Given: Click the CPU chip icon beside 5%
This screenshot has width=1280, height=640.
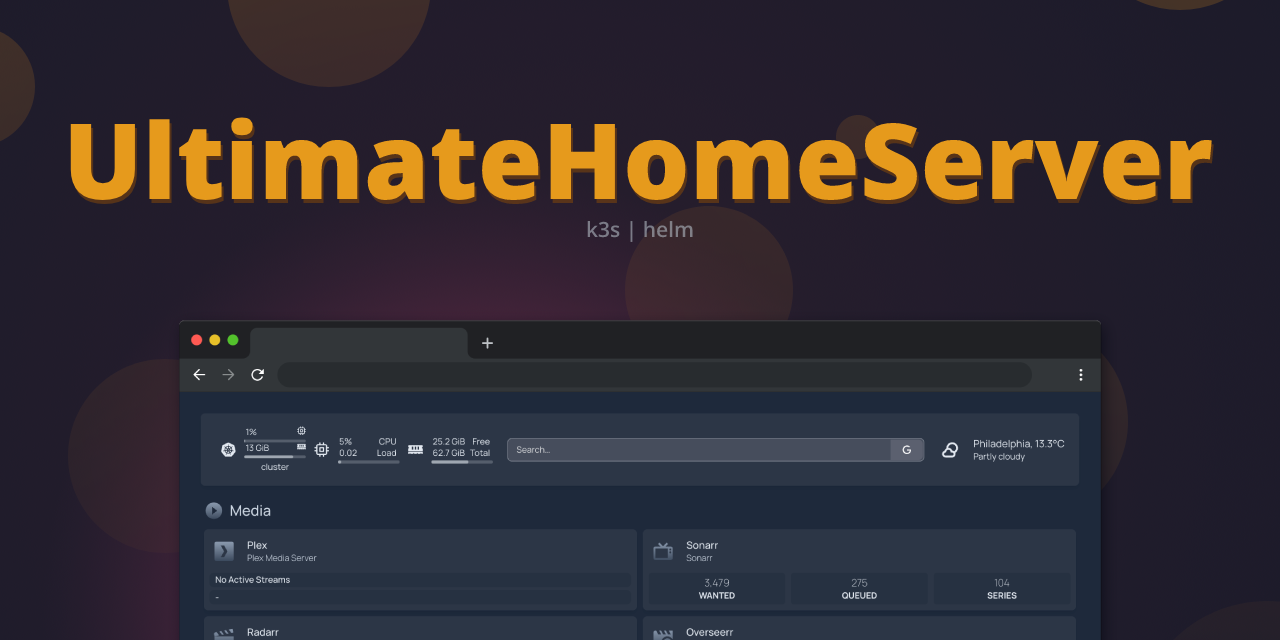Looking at the screenshot, I should click(321, 450).
